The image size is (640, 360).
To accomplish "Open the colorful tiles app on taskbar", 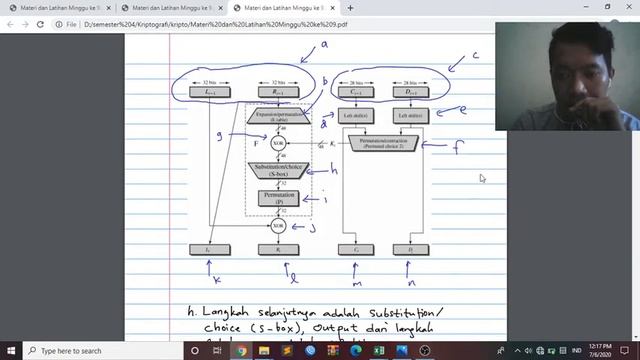I will coord(333,351).
